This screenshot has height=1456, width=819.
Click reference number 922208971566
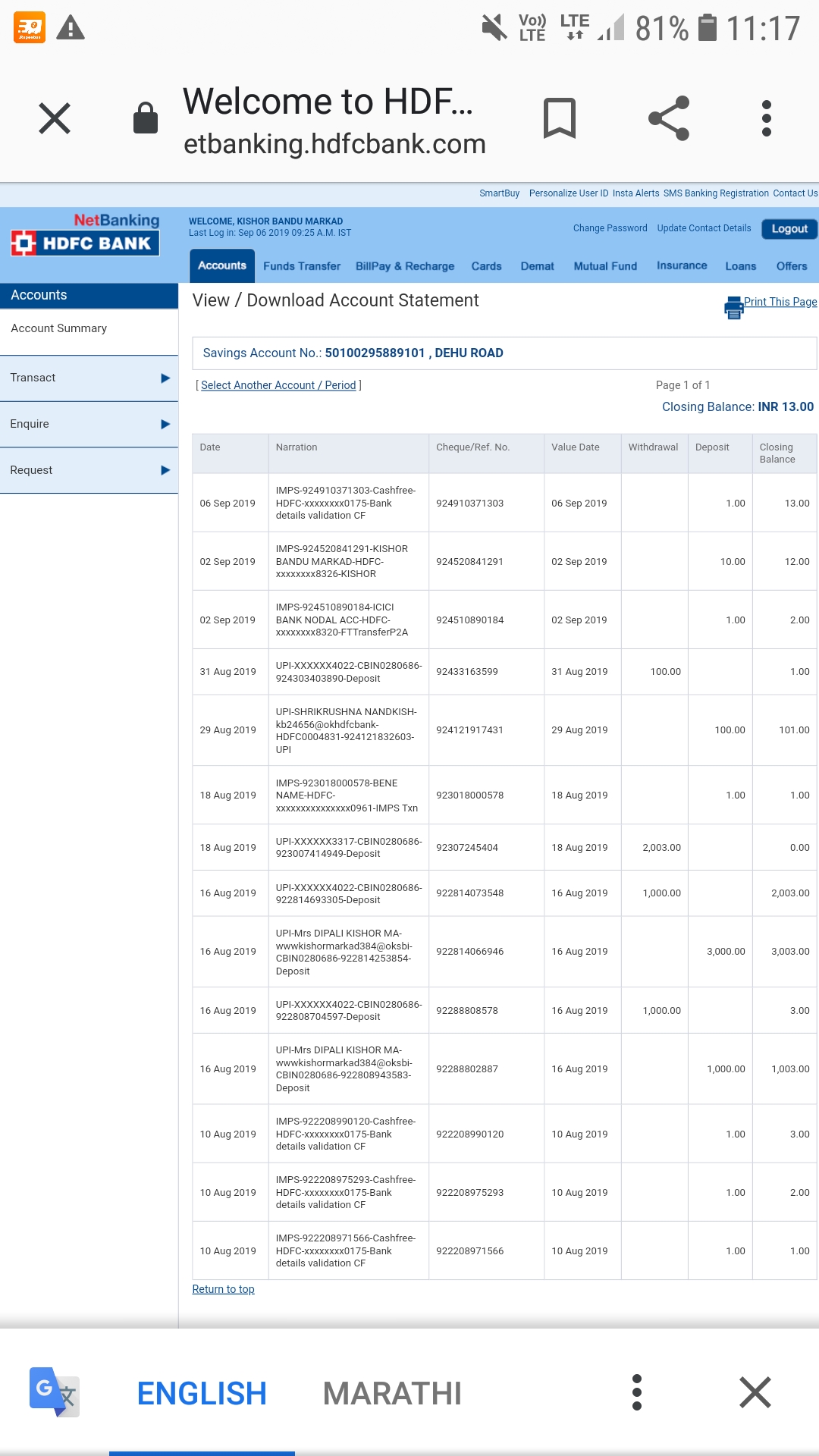tap(469, 1251)
